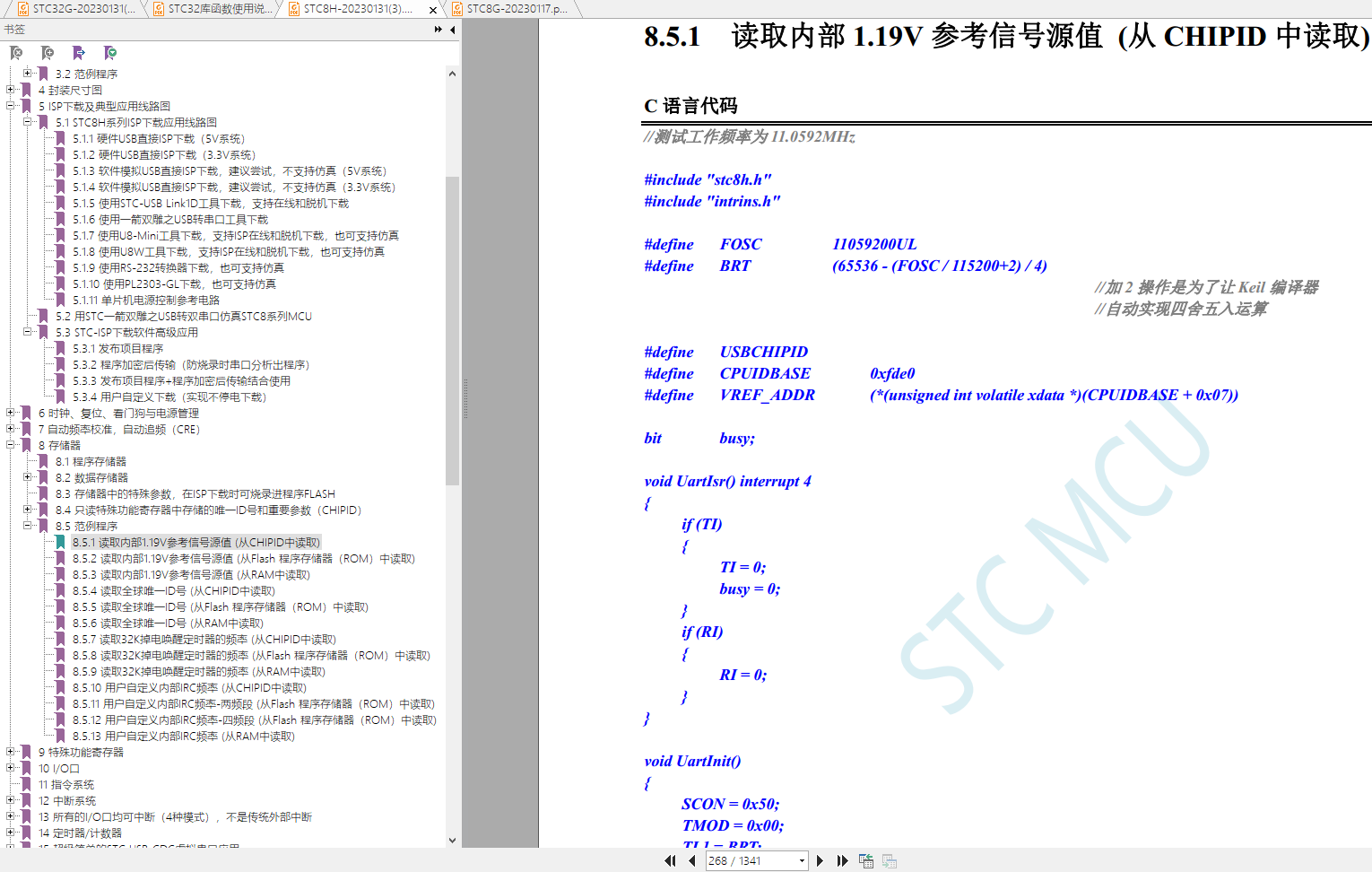Collapse the 5.3 STC-ISP下载软件高级应用 node

point(27,332)
